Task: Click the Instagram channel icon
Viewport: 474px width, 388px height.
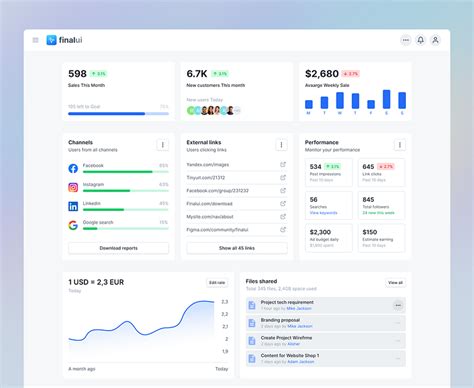Action: (x=73, y=187)
